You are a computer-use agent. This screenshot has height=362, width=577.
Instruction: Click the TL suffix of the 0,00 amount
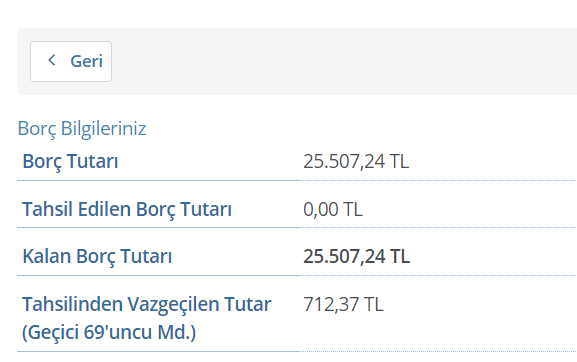click(x=353, y=209)
